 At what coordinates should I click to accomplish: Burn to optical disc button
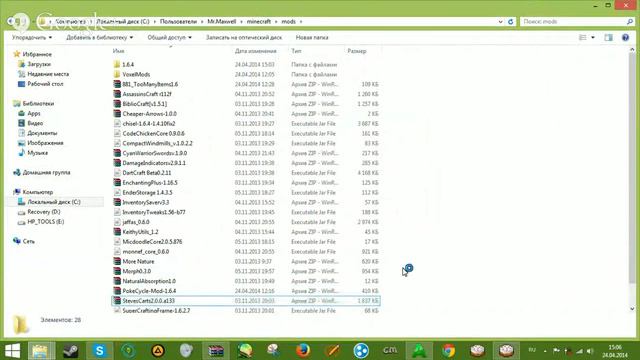click(x=244, y=38)
